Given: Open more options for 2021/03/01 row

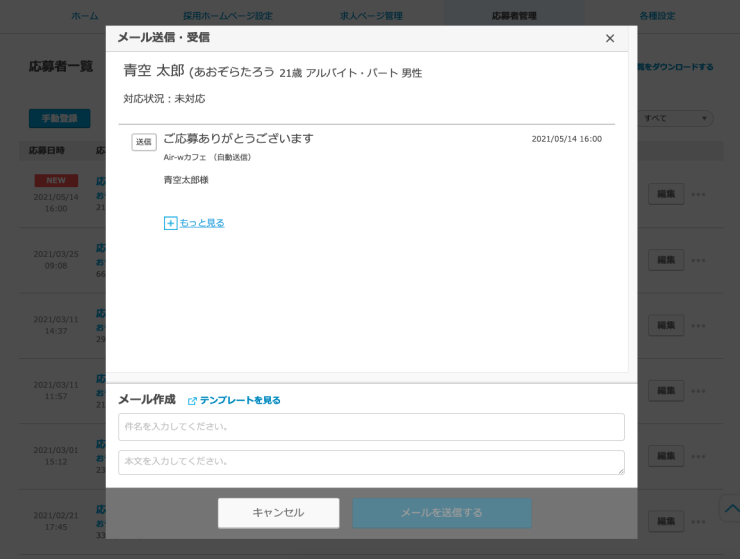Looking at the screenshot, I should point(698,456).
